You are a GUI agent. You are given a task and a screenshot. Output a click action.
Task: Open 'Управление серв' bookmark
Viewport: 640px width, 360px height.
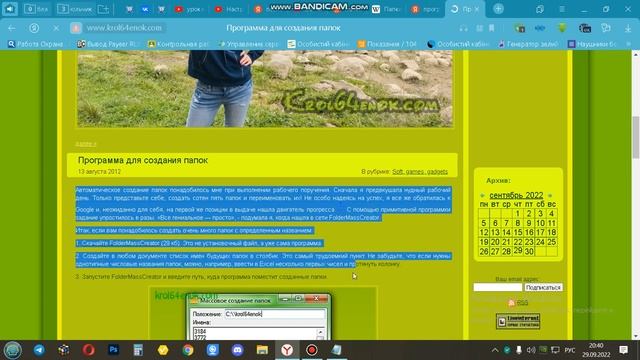(249, 44)
